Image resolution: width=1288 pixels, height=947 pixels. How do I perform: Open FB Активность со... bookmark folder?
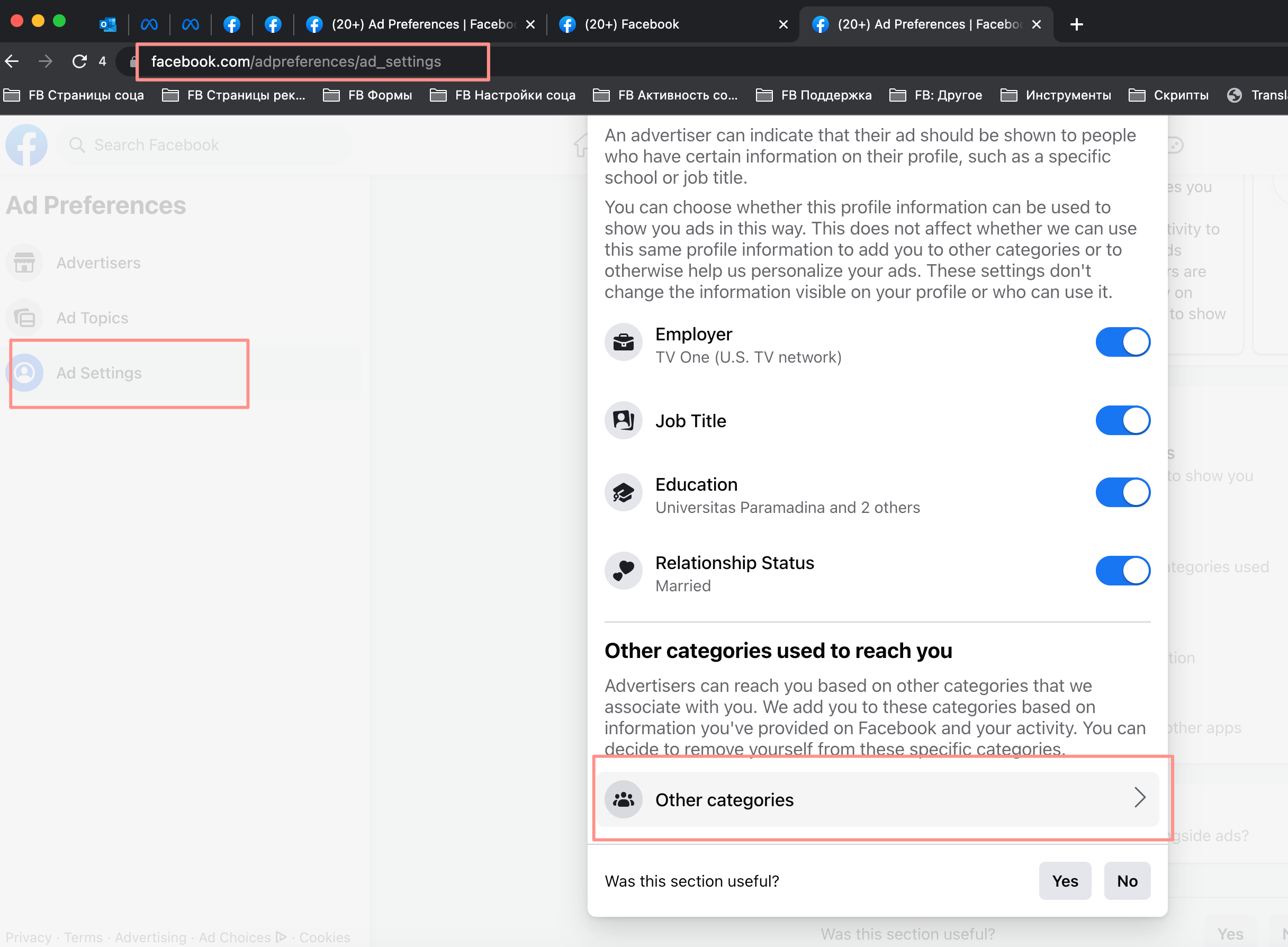(665, 95)
